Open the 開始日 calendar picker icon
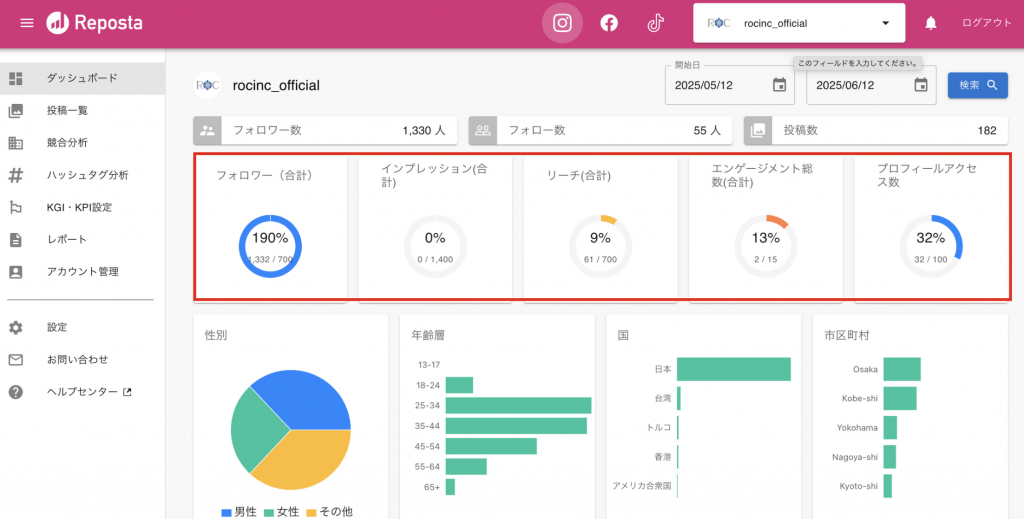1024x519 pixels. [779, 85]
